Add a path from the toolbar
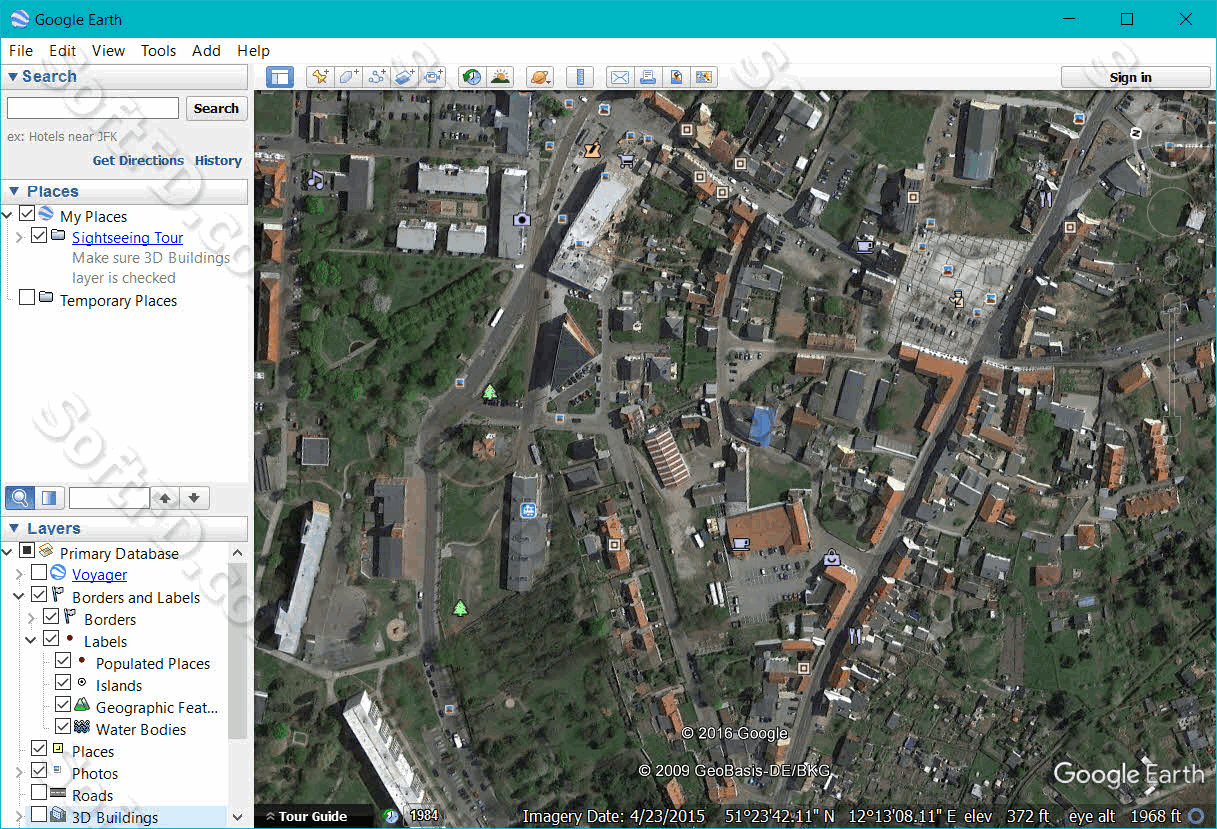The height and width of the screenshot is (829, 1217). [377, 77]
